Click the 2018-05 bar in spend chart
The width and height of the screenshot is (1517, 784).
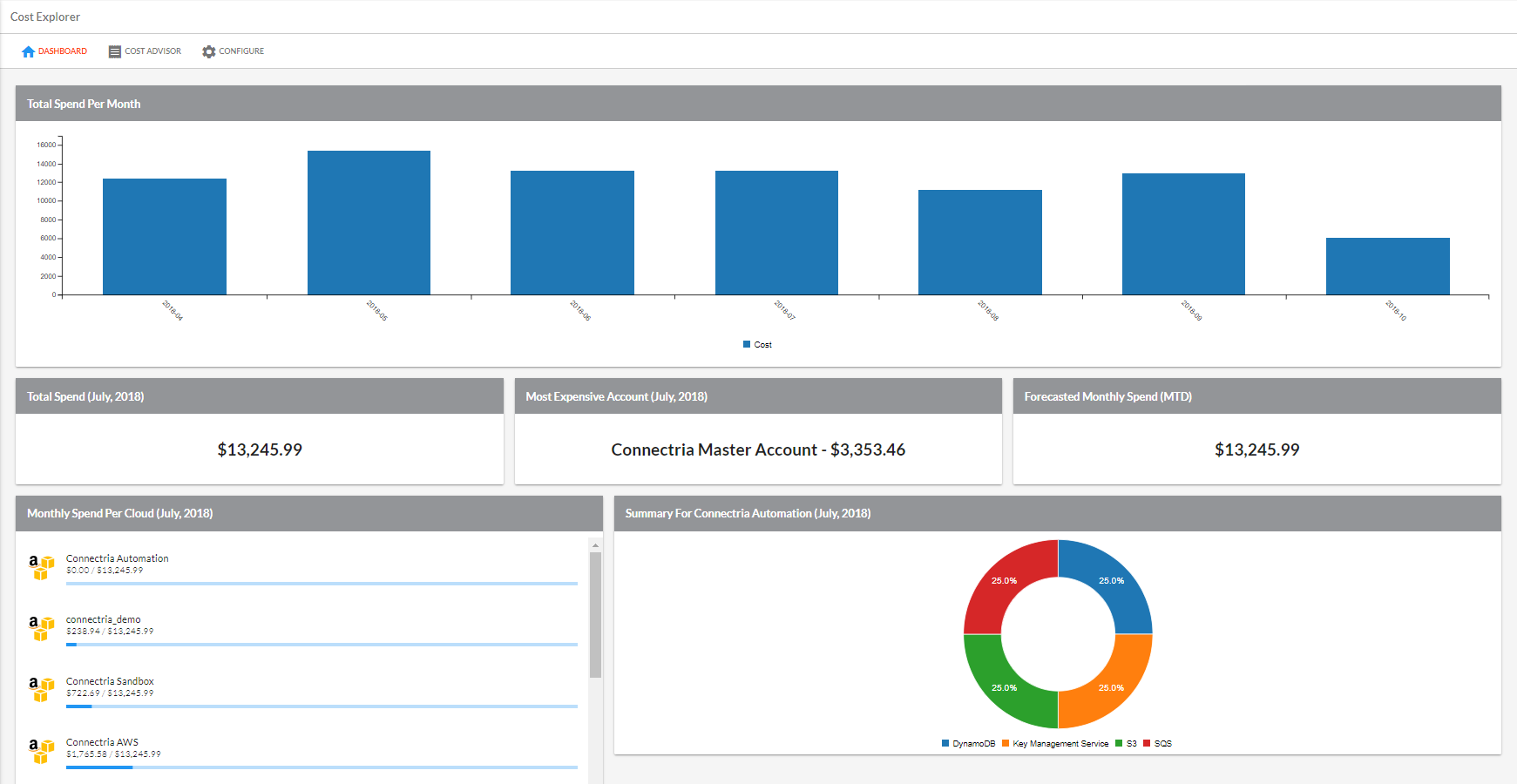tap(369, 223)
